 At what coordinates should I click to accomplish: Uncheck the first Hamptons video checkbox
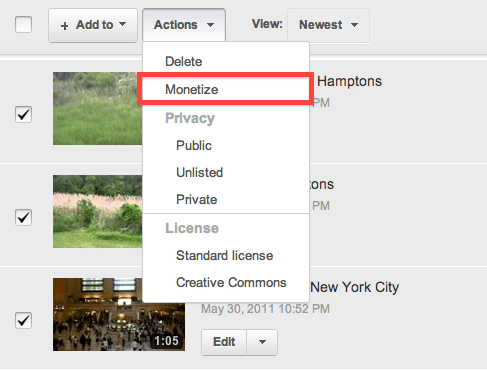(24, 114)
